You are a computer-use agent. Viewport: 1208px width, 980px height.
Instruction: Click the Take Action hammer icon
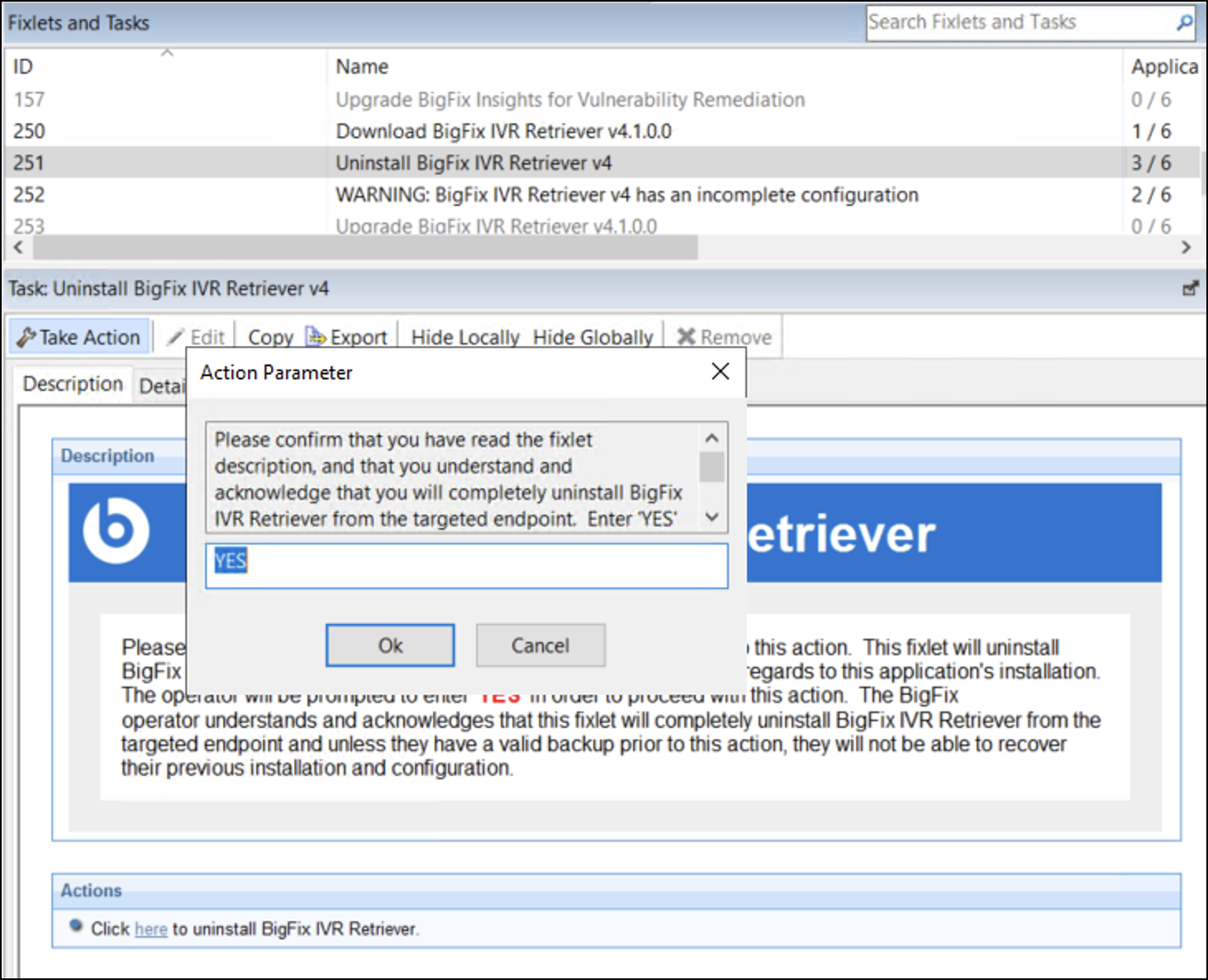click(26, 337)
